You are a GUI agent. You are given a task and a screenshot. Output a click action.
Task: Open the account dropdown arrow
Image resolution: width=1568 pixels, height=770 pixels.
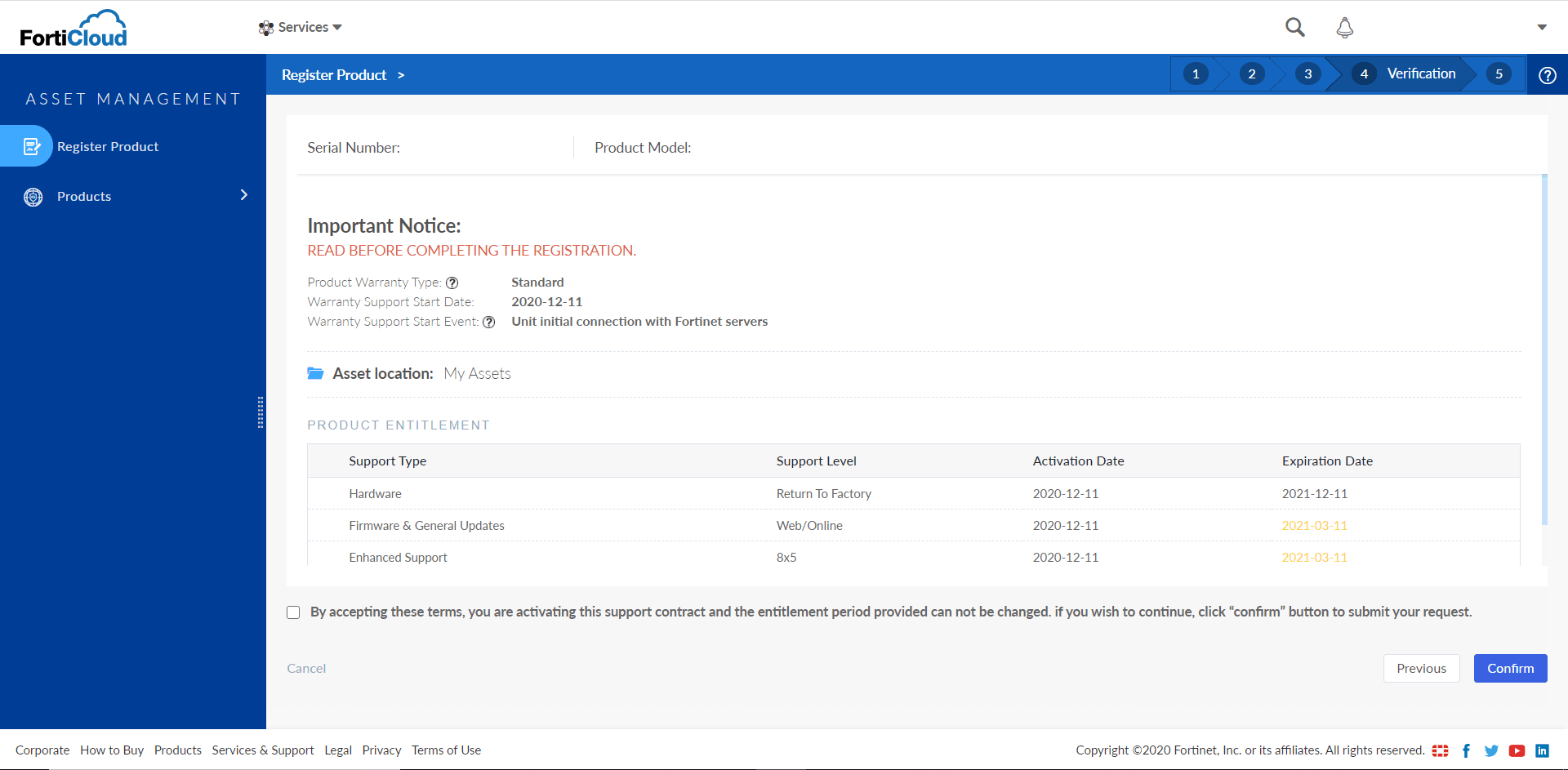click(x=1542, y=27)
